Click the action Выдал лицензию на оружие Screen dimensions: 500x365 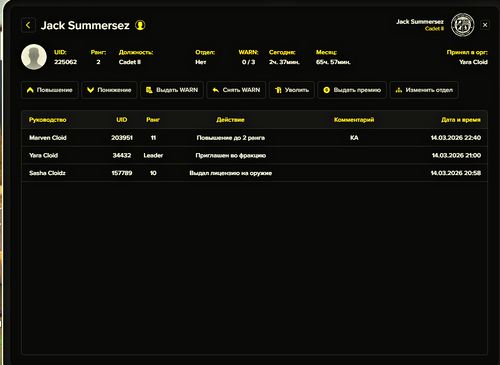pos(231,173)
